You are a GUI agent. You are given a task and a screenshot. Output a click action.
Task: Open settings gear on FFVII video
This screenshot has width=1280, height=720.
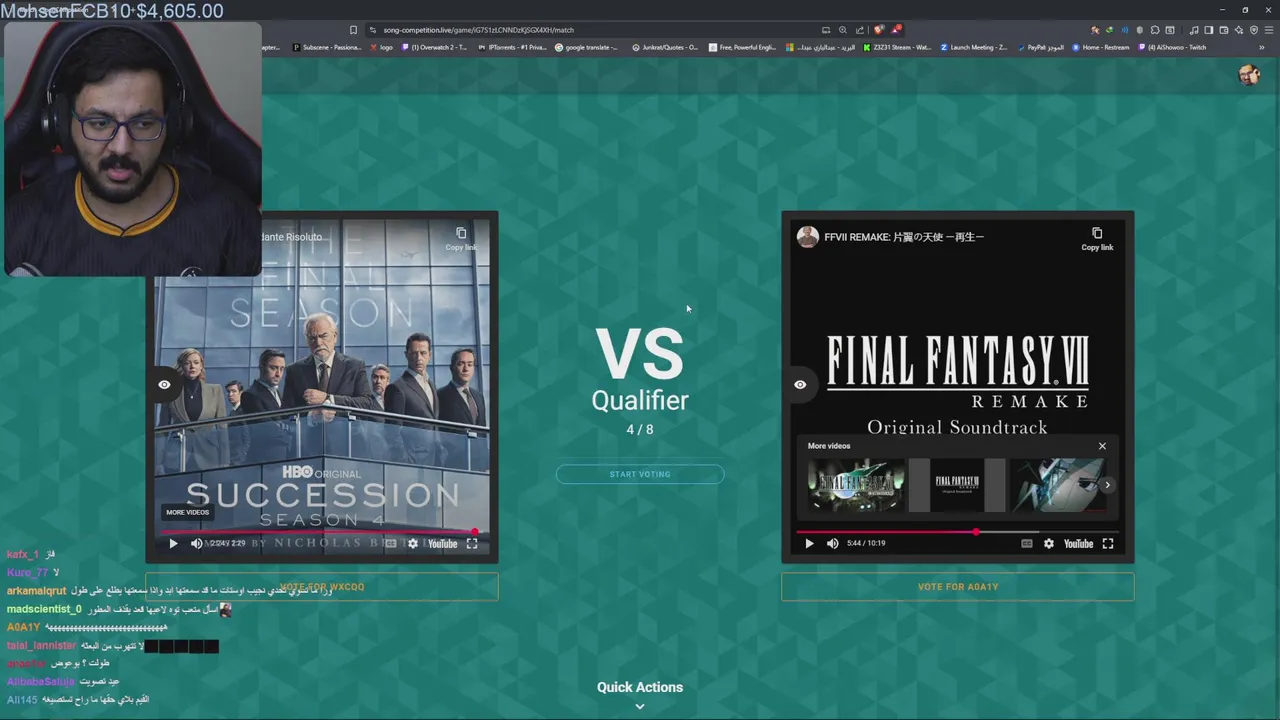point(1048,544)
